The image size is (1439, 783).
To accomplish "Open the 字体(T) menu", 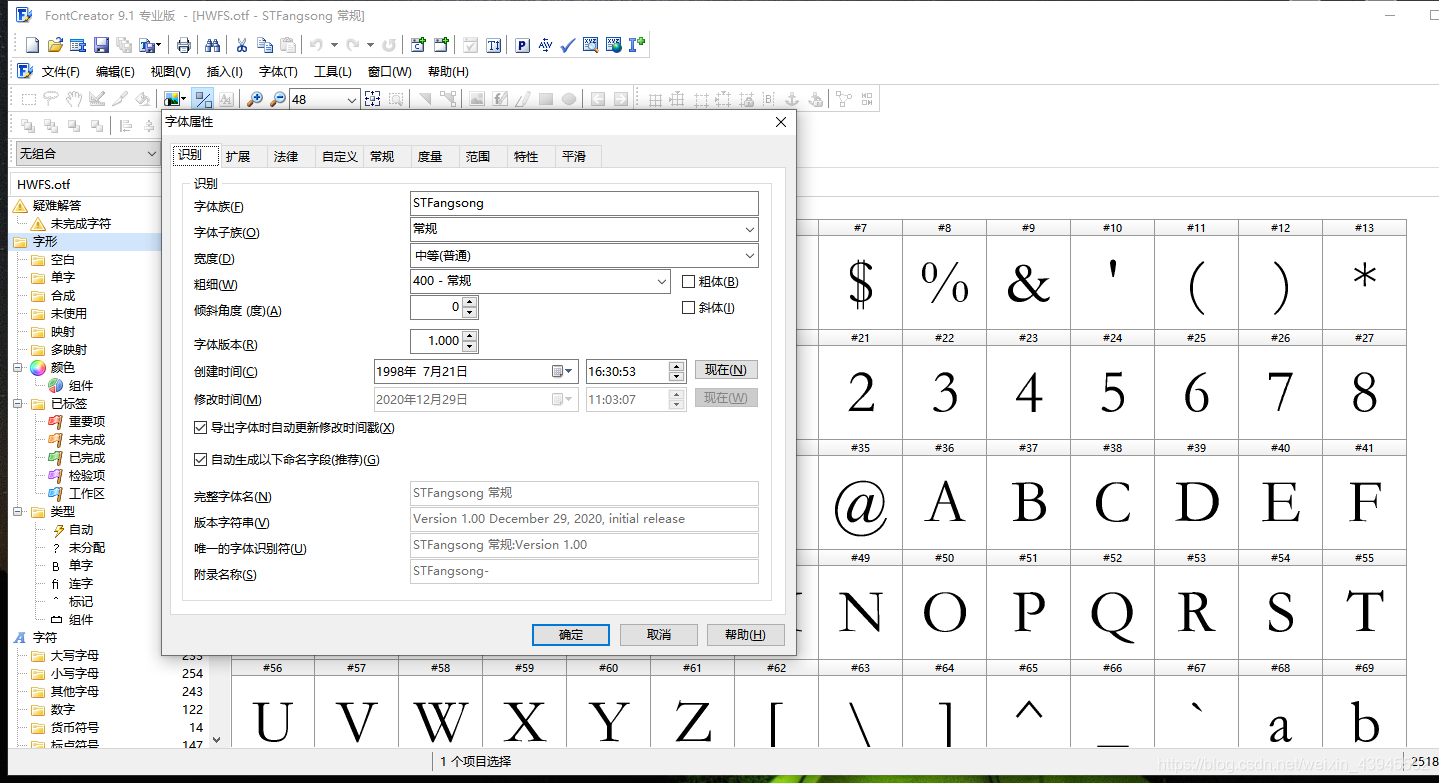I will (x=278, y=72).
